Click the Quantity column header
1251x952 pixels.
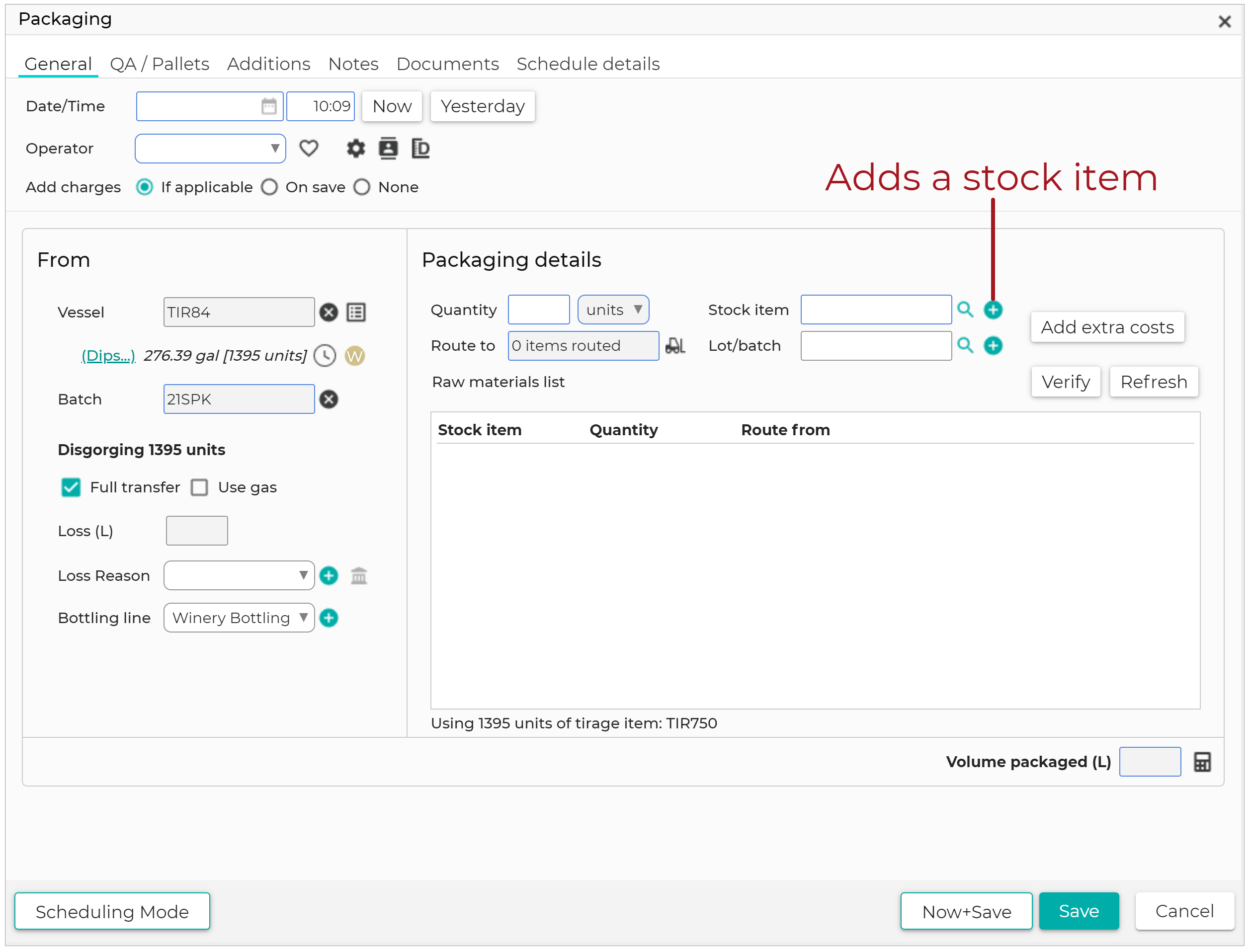624,430
